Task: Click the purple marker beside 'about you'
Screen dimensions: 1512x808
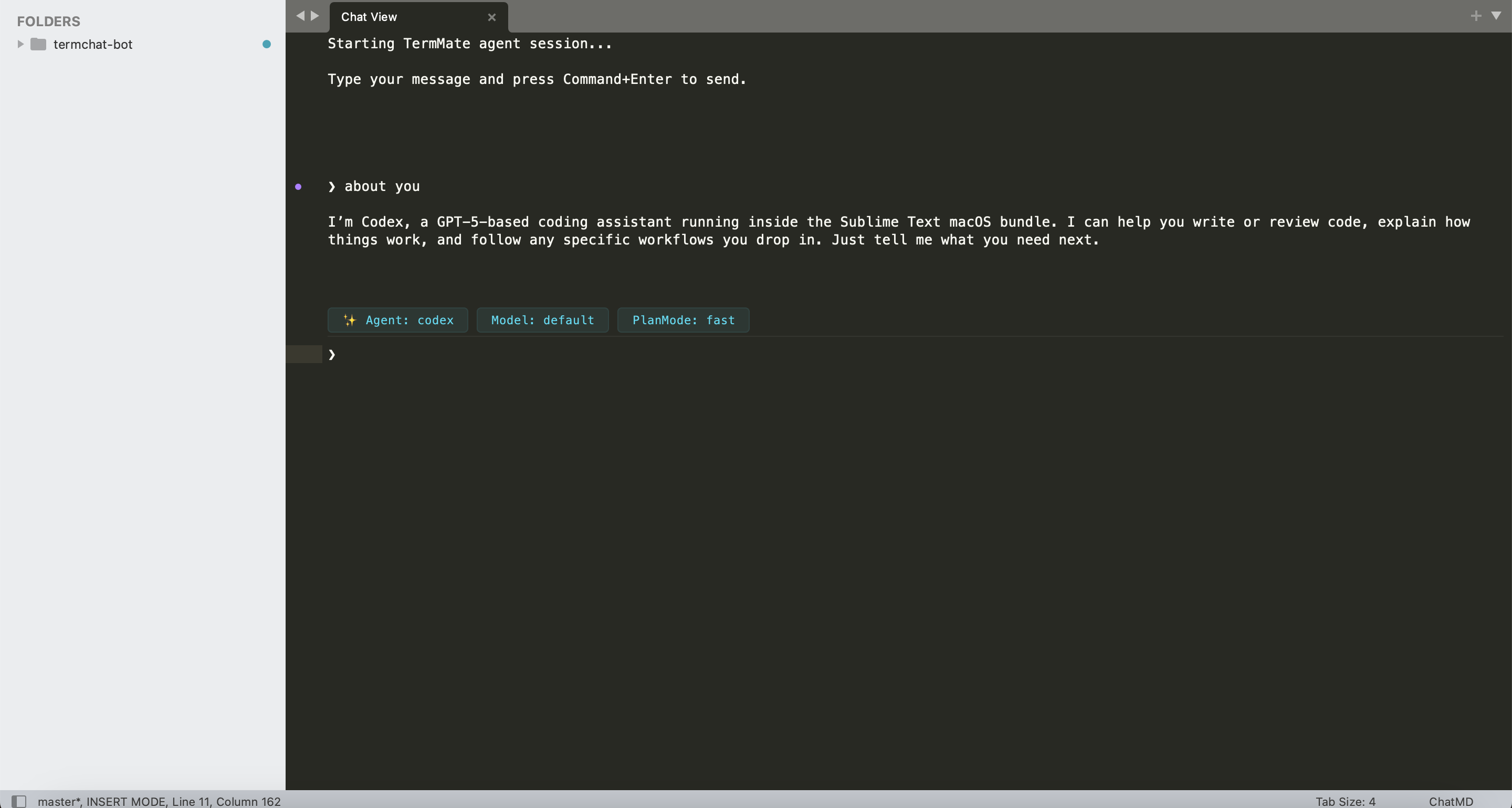Action: click(x=299, y=187)
